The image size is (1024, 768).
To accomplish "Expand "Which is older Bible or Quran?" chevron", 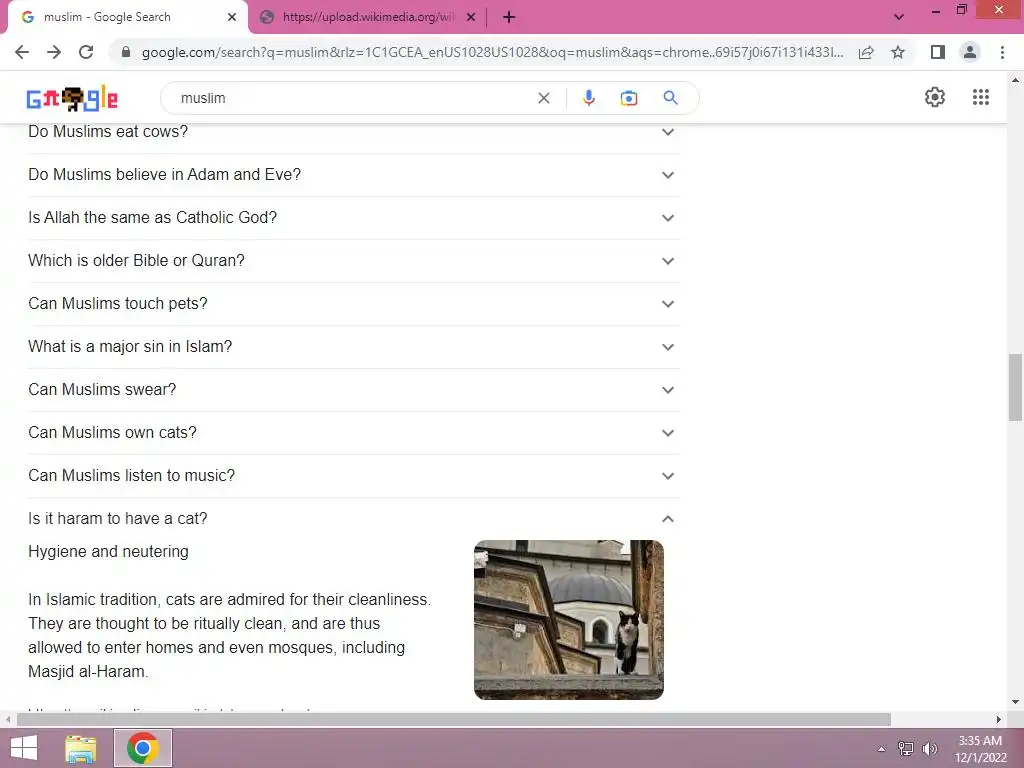I will point(667,261).
